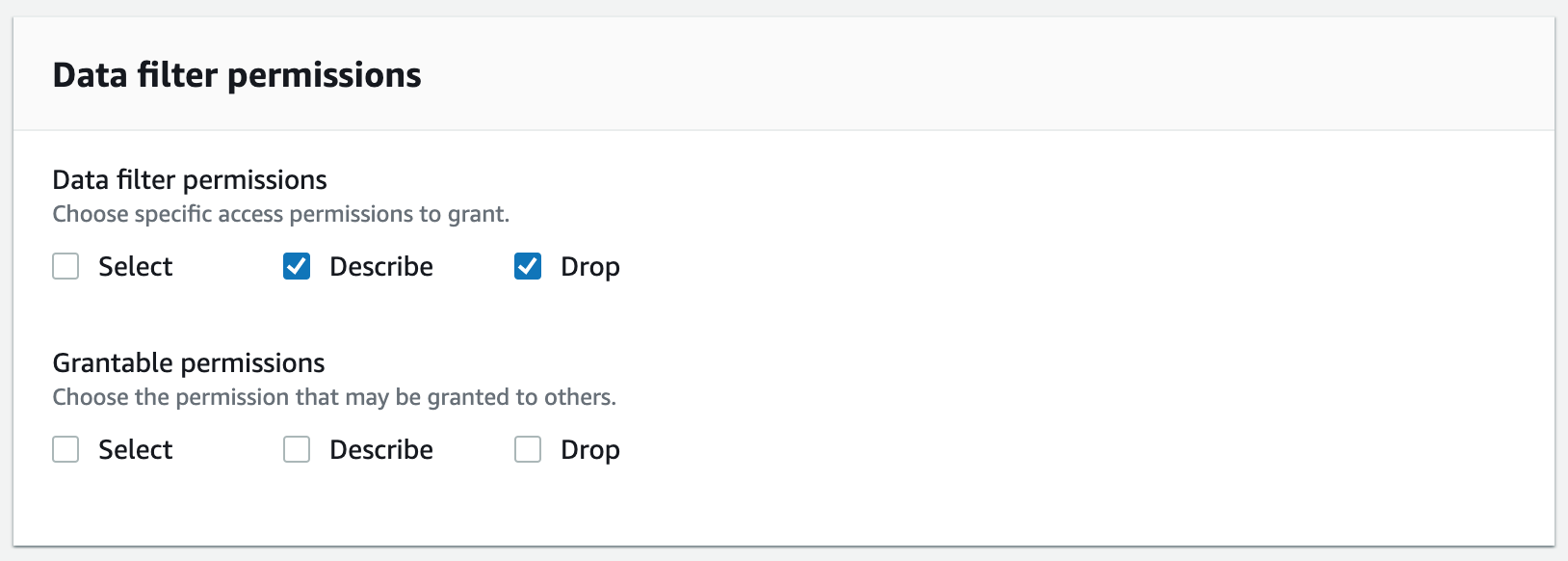Tick Drop checkbox under Grantable permissions
The height and width of the screenshot is (561, 1568).
pyautogui.click(x=528, y=449)
